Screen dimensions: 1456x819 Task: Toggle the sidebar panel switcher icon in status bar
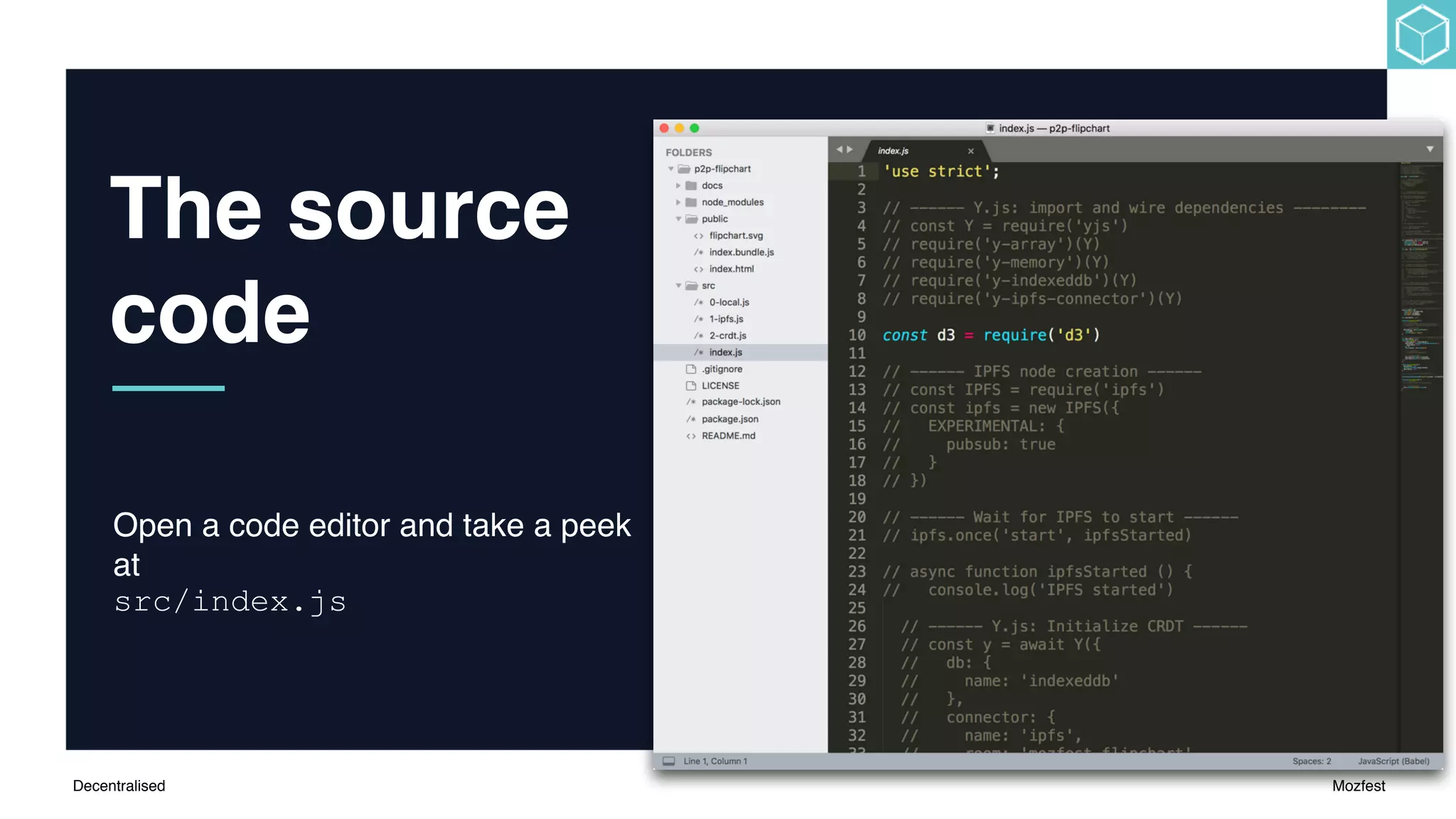[x=668, y=761]
